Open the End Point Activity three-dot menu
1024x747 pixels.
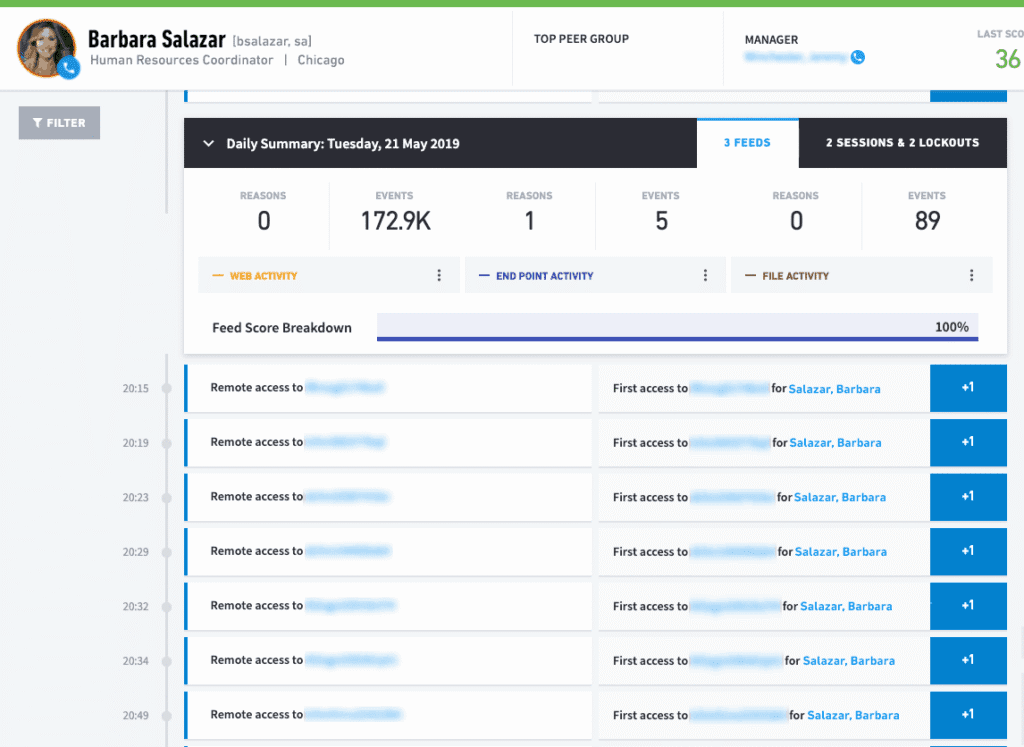(x=705, y=276)
